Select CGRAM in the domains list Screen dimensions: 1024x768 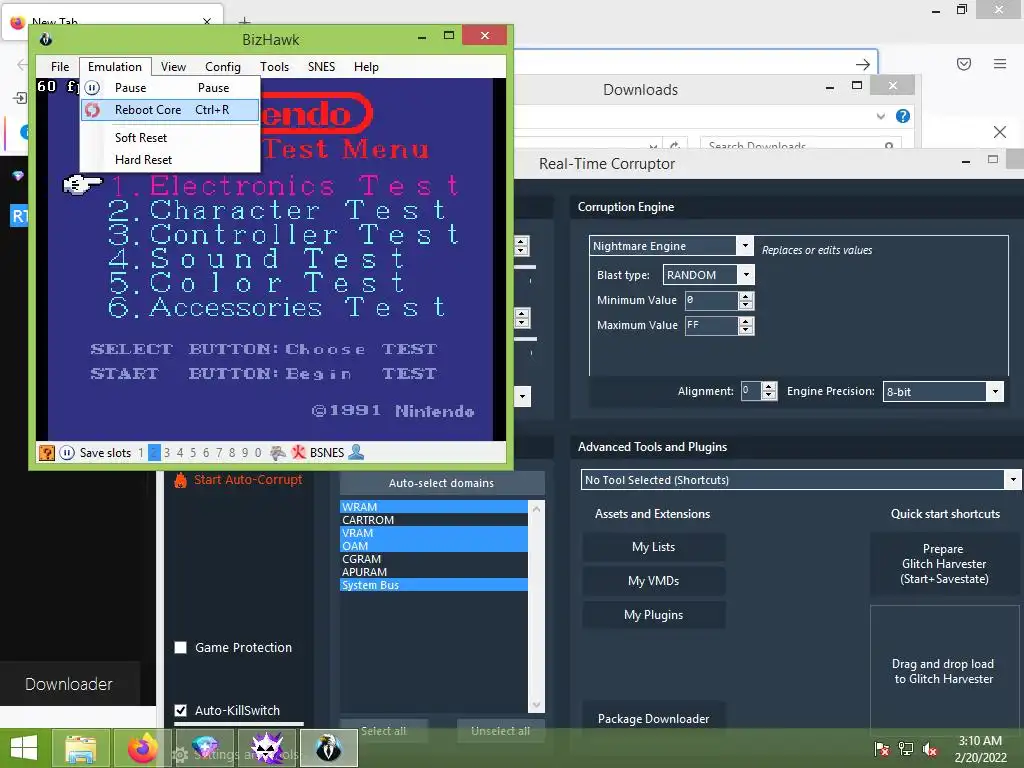point(434,559)
